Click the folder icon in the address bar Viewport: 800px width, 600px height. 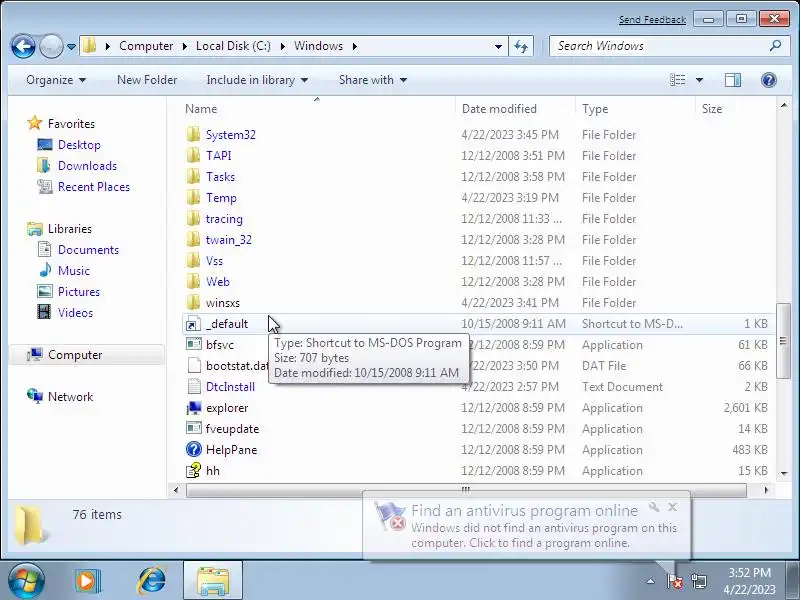pyautogui.click(x=90, y=45)
